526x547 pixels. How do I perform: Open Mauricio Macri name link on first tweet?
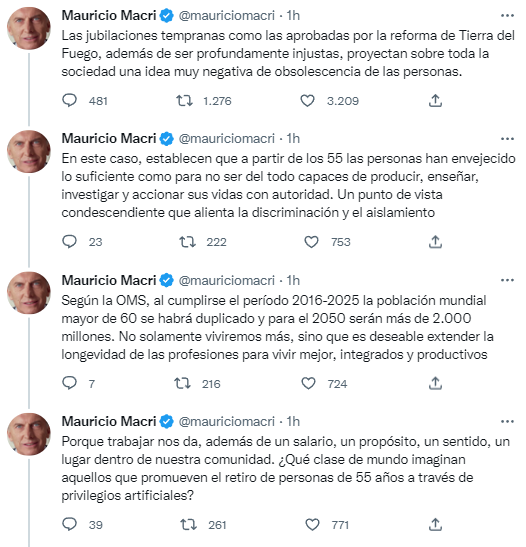(x=109, y=16)
